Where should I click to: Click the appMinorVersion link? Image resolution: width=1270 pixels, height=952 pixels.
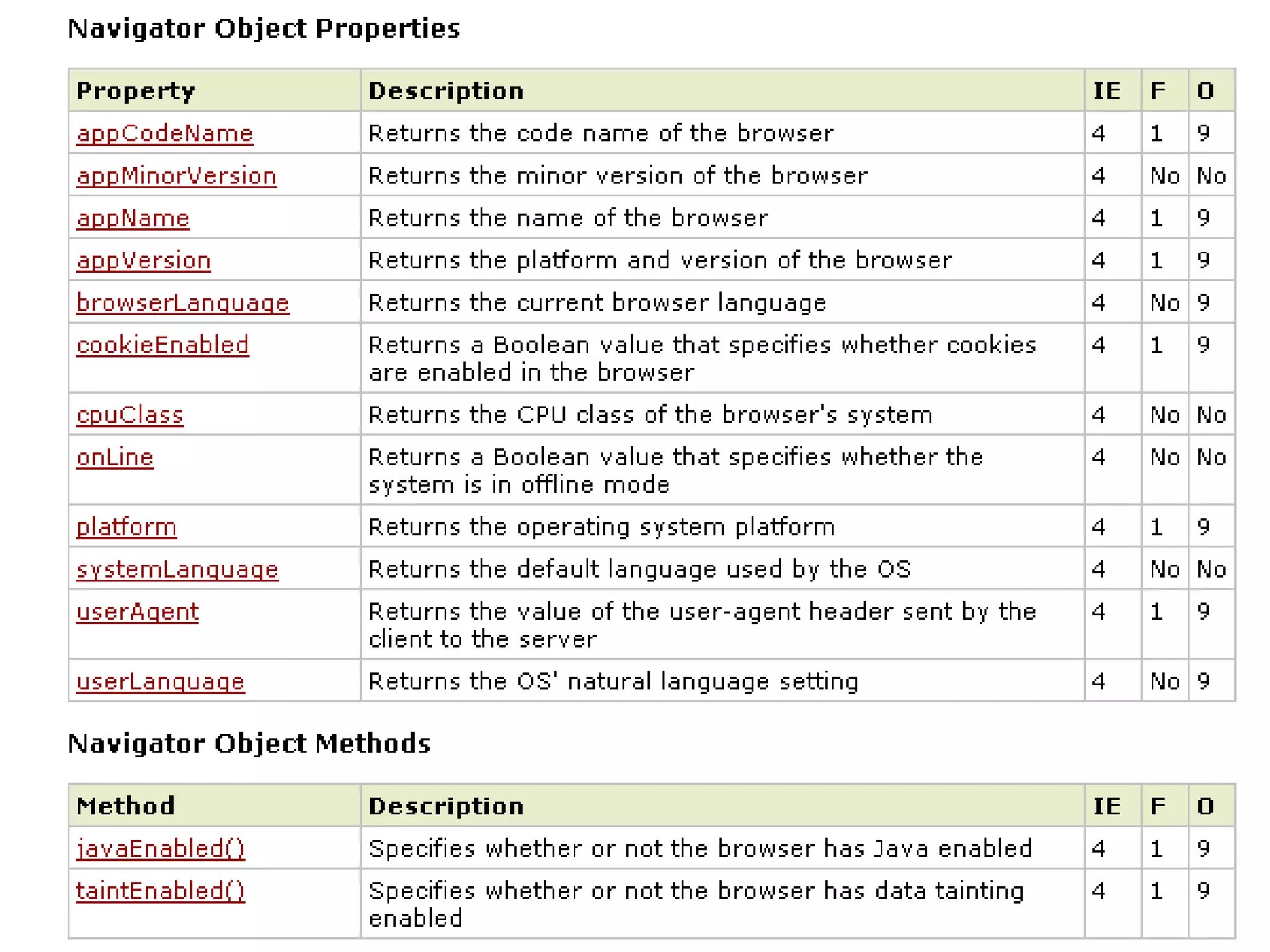(176, 176)
